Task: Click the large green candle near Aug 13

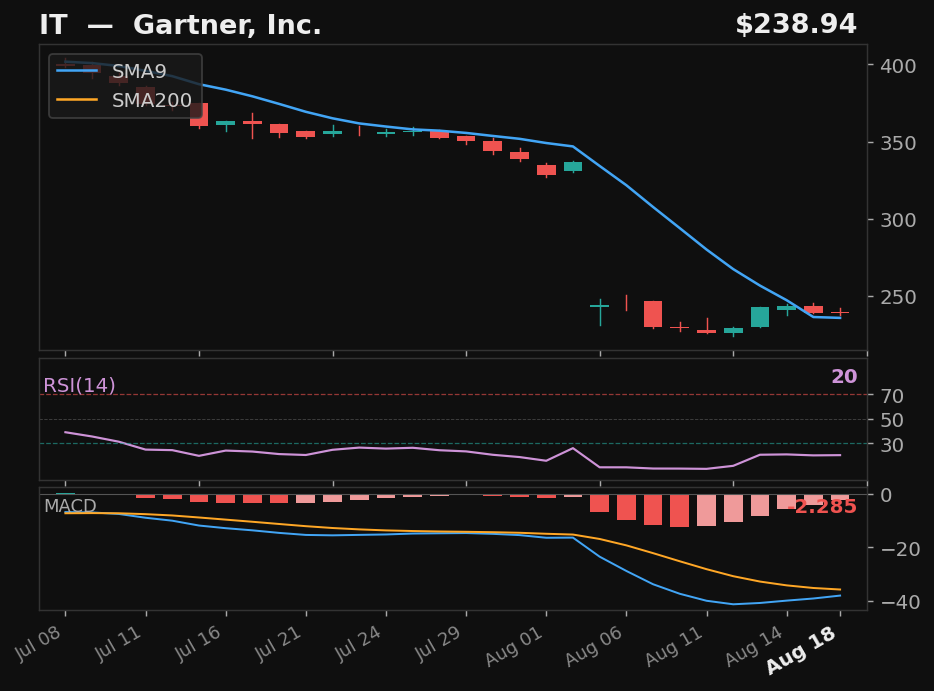Action: coord(760,317)
